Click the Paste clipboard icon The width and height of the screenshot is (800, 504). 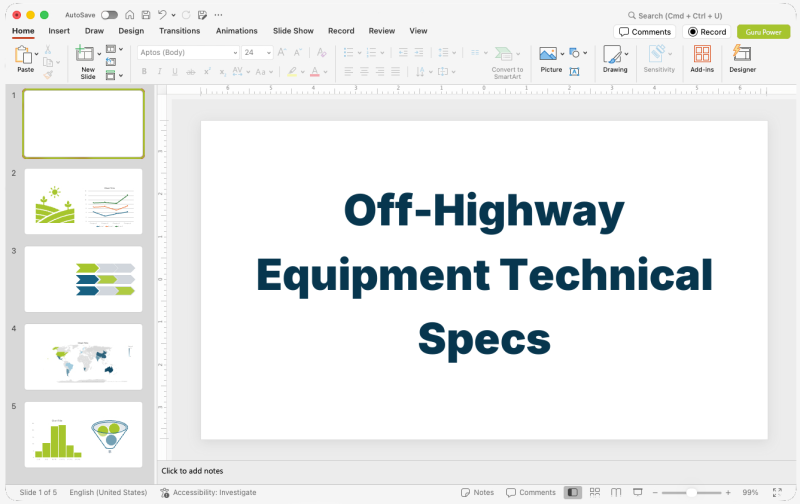[x=22, y=54]
